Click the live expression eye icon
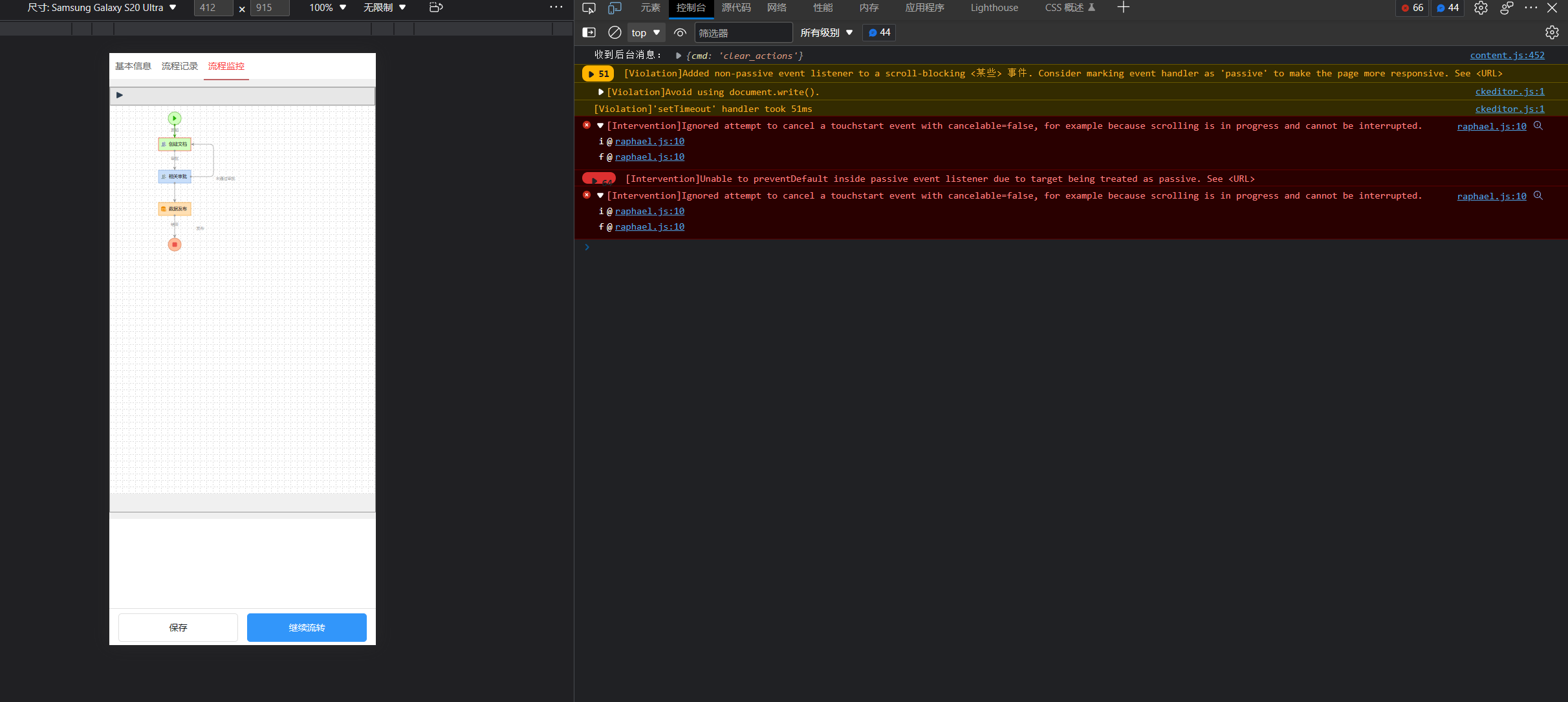Viewport: 1568px width, 702px height. [x=680, y=32]
